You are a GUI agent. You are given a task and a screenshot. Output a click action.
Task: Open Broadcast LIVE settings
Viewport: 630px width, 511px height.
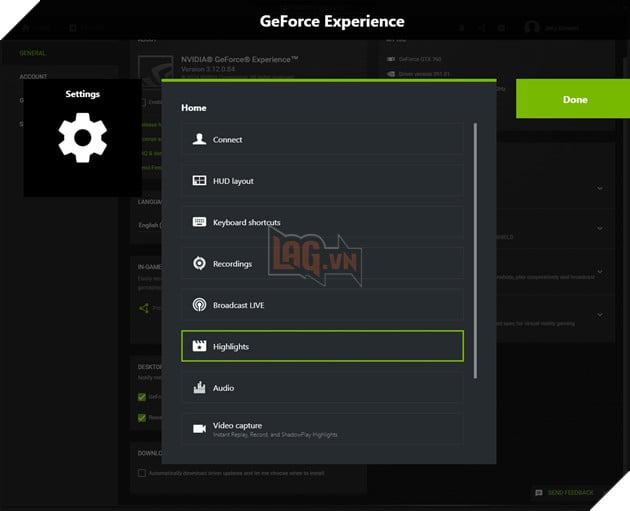coord(322,305)
